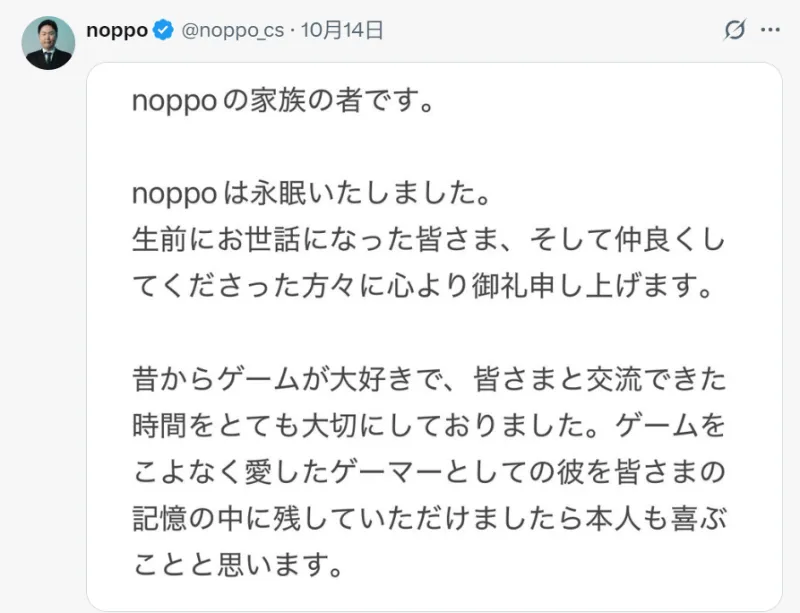Open noppo's profile picture
Screen dimensions: 800x613
click(49, 43)
